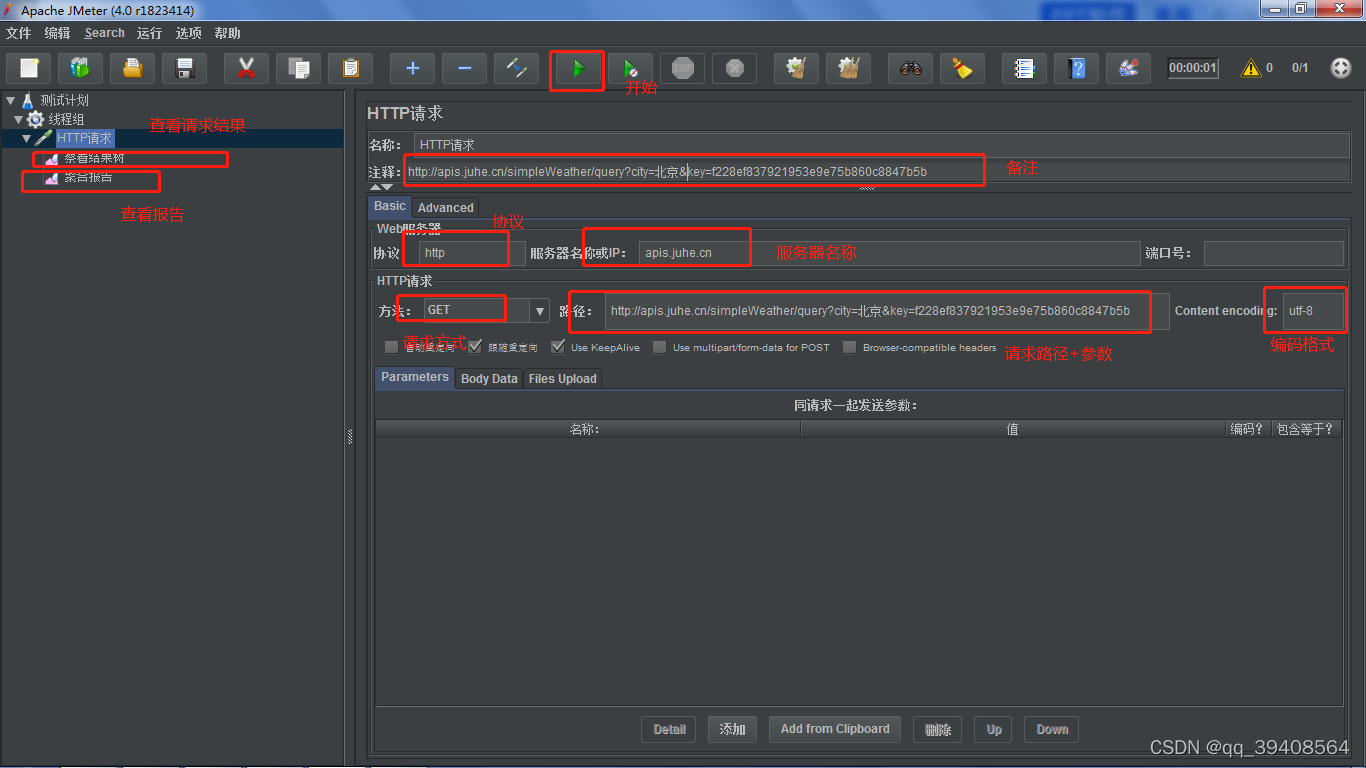Screen dimensions: 1366x768
Task: Select the Basic tab
Action: [390, 207]
